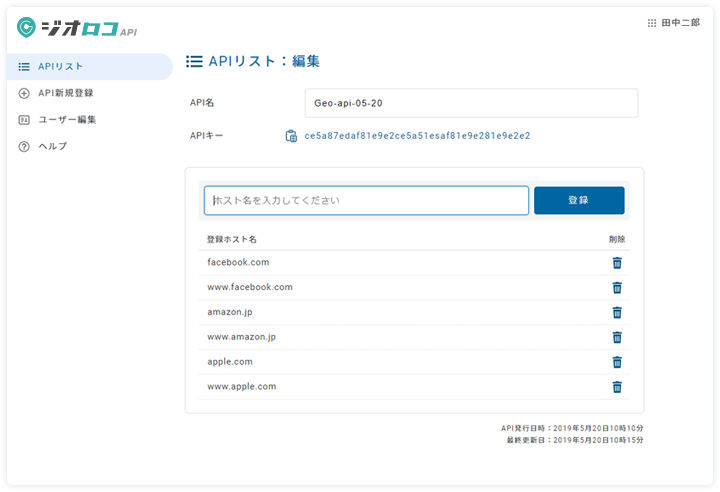Click the ジオロコ API logo
The height and width of the screenshot is (492, 720).
[x=77, y=28]
